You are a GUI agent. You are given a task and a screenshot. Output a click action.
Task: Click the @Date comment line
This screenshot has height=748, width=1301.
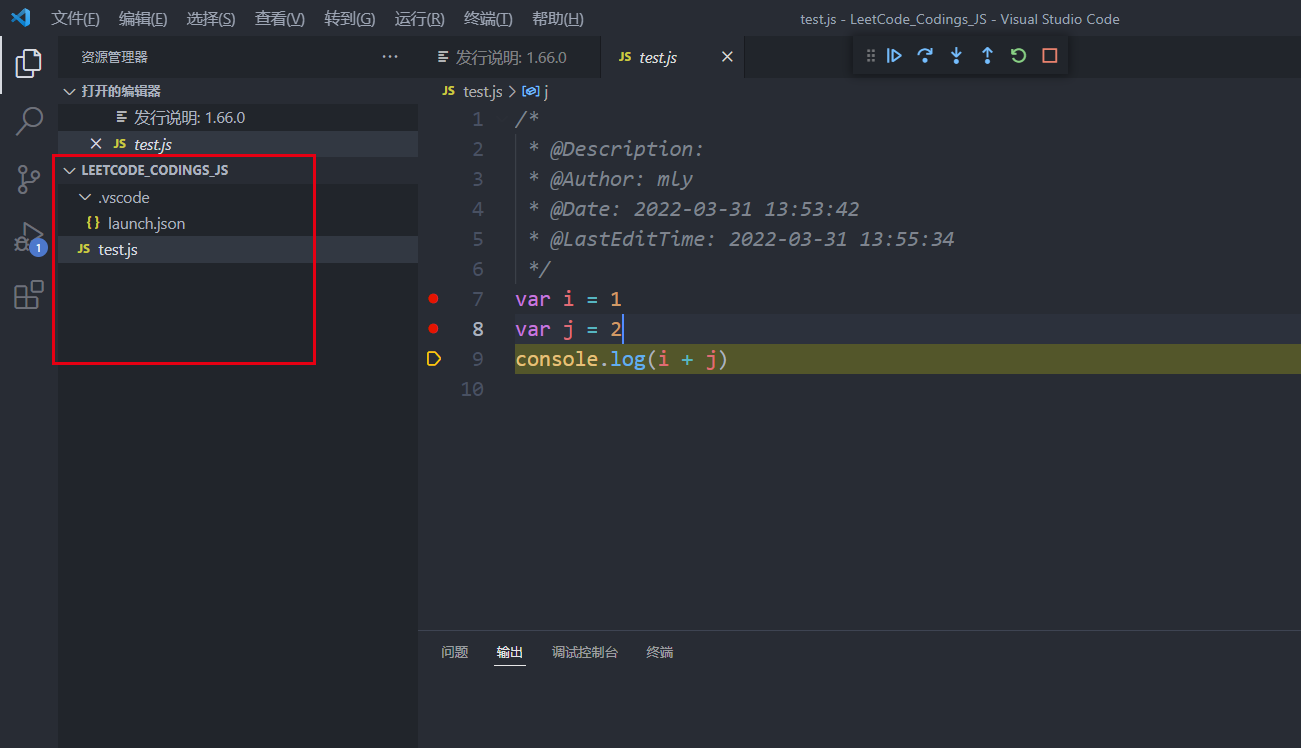click(693, 209)
